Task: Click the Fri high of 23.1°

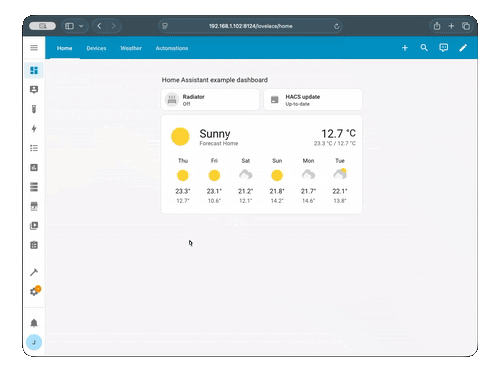Action: click(x=214, y=191)
